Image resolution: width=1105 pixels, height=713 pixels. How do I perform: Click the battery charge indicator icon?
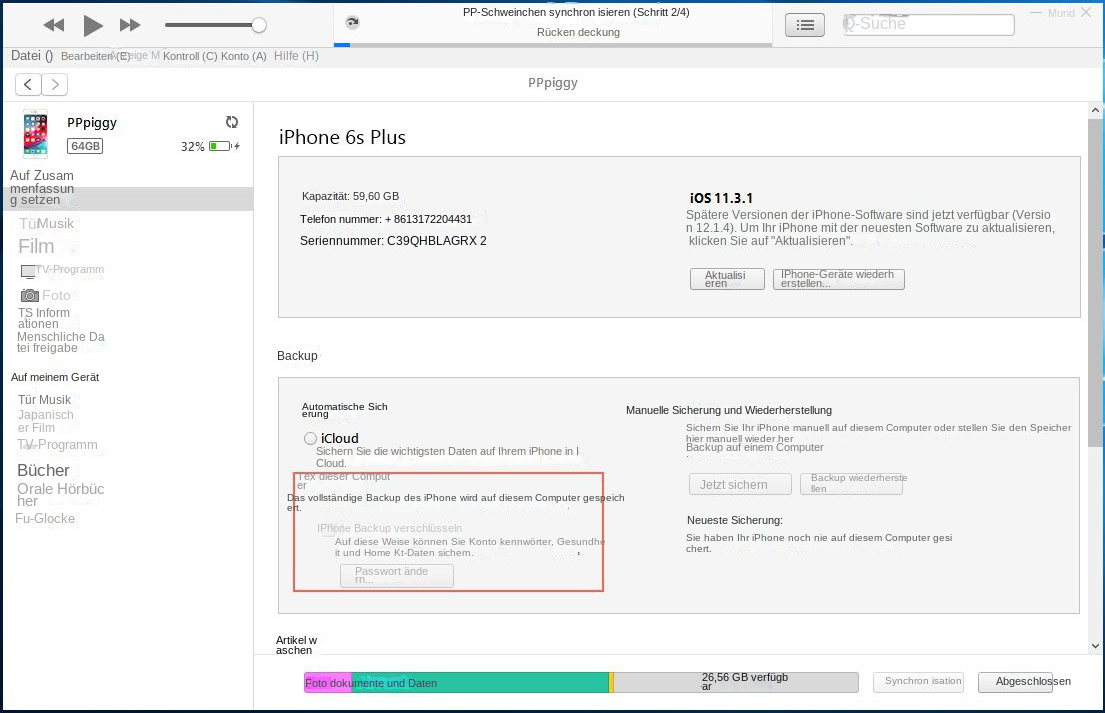[224, 146]
